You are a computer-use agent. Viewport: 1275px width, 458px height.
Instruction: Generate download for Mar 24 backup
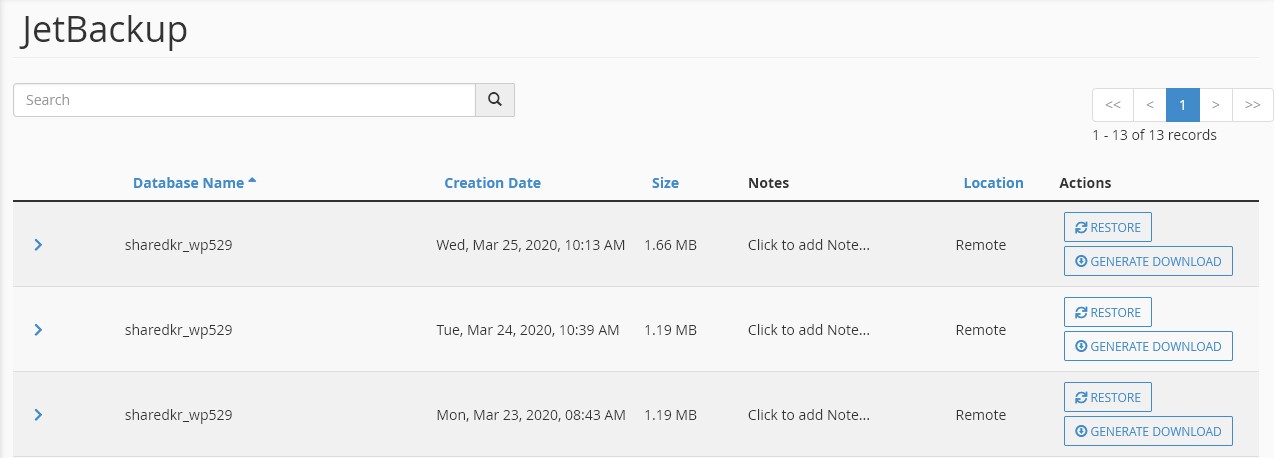click(1148, 346)
